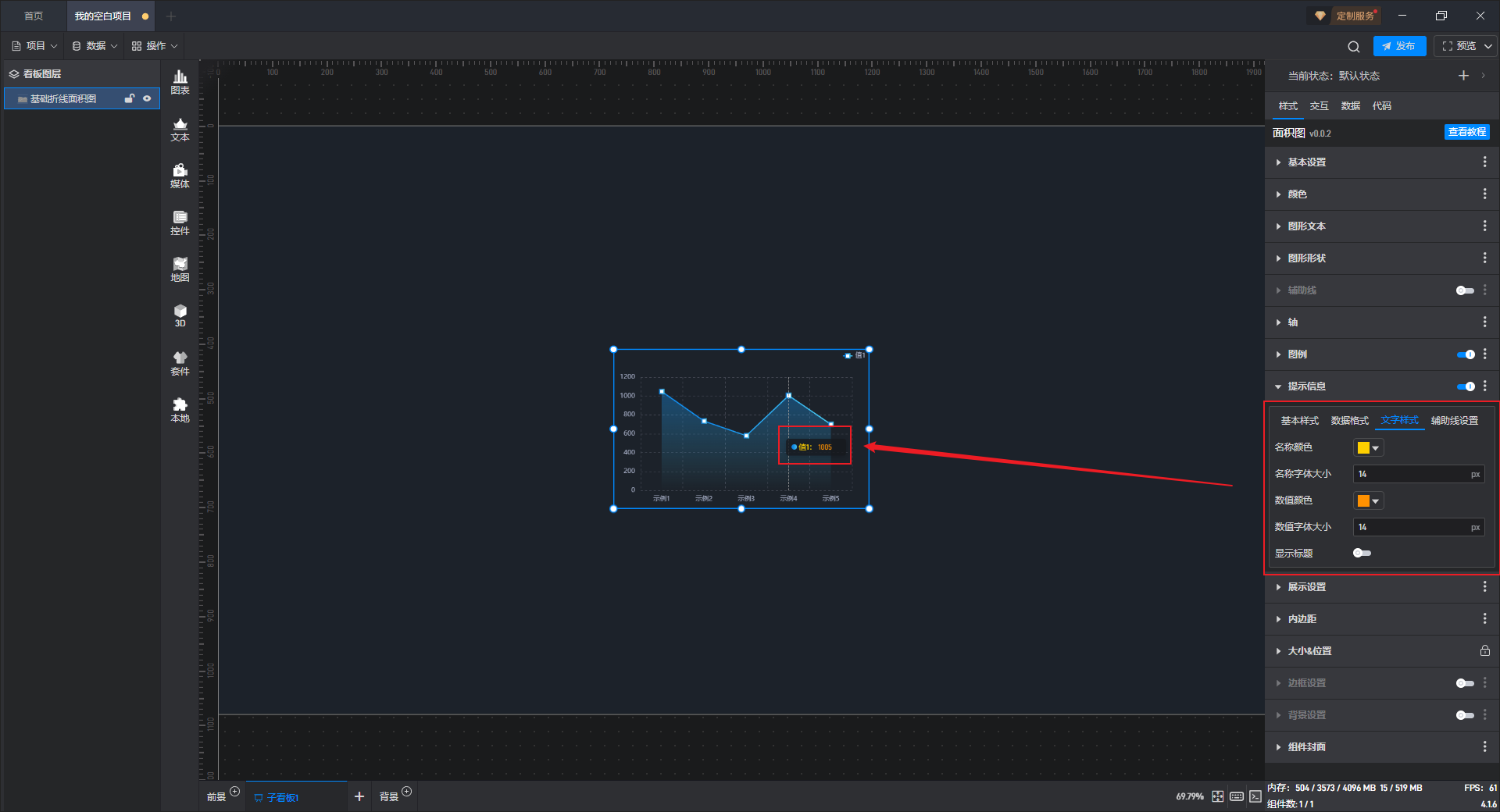This screenshot has width=1500, height=812.
Task: Toggle visibility of 基础折线面积图 layer
Action: pyautogui.click(x=147, y=98)
